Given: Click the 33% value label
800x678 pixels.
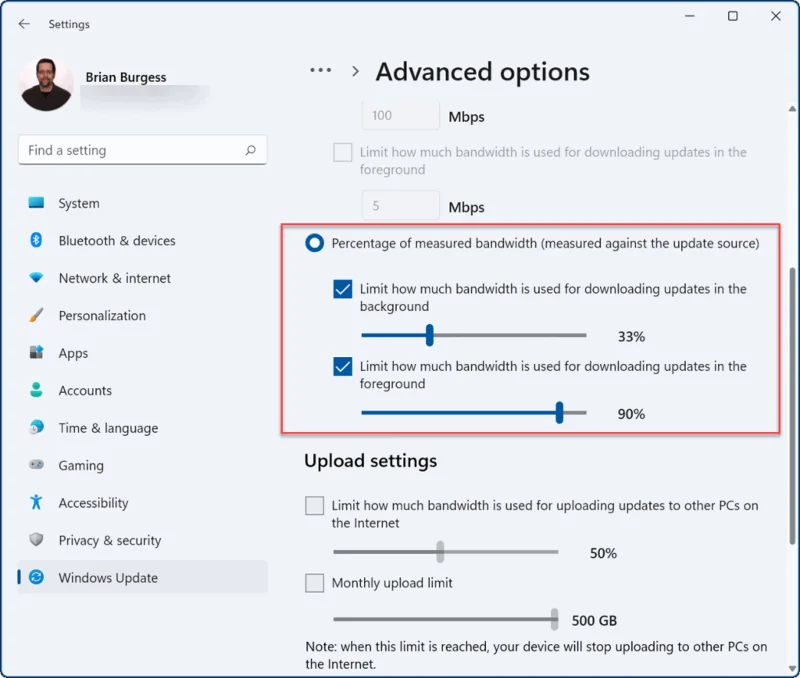Looking at the screenshot, I should pos(632,337).
